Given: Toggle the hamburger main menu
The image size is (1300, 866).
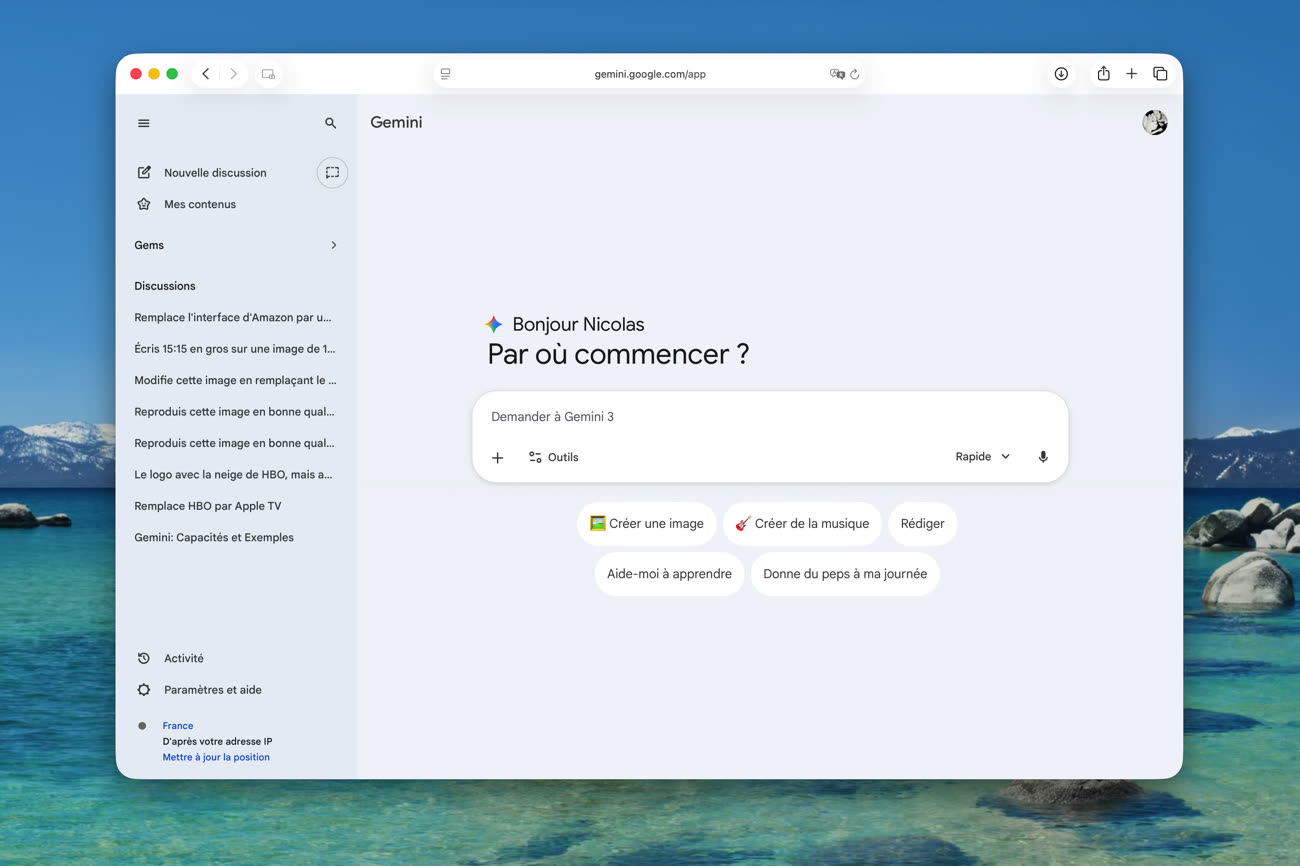Looking at the screenshot, I should pos(144,123).
